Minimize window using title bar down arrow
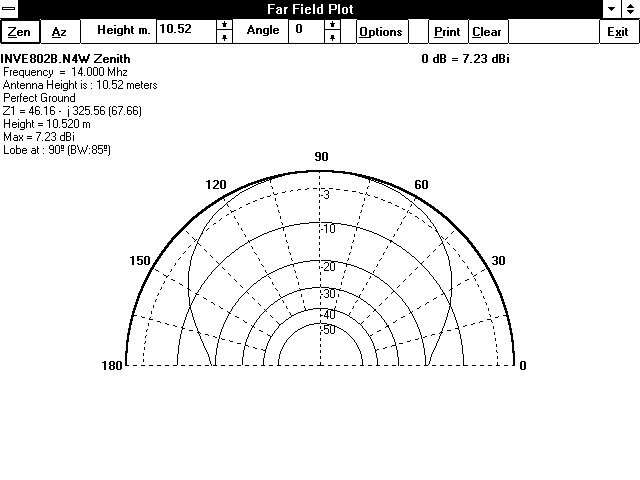The width and height of the screenshot is (640, 480). click(x=611, y=9)
